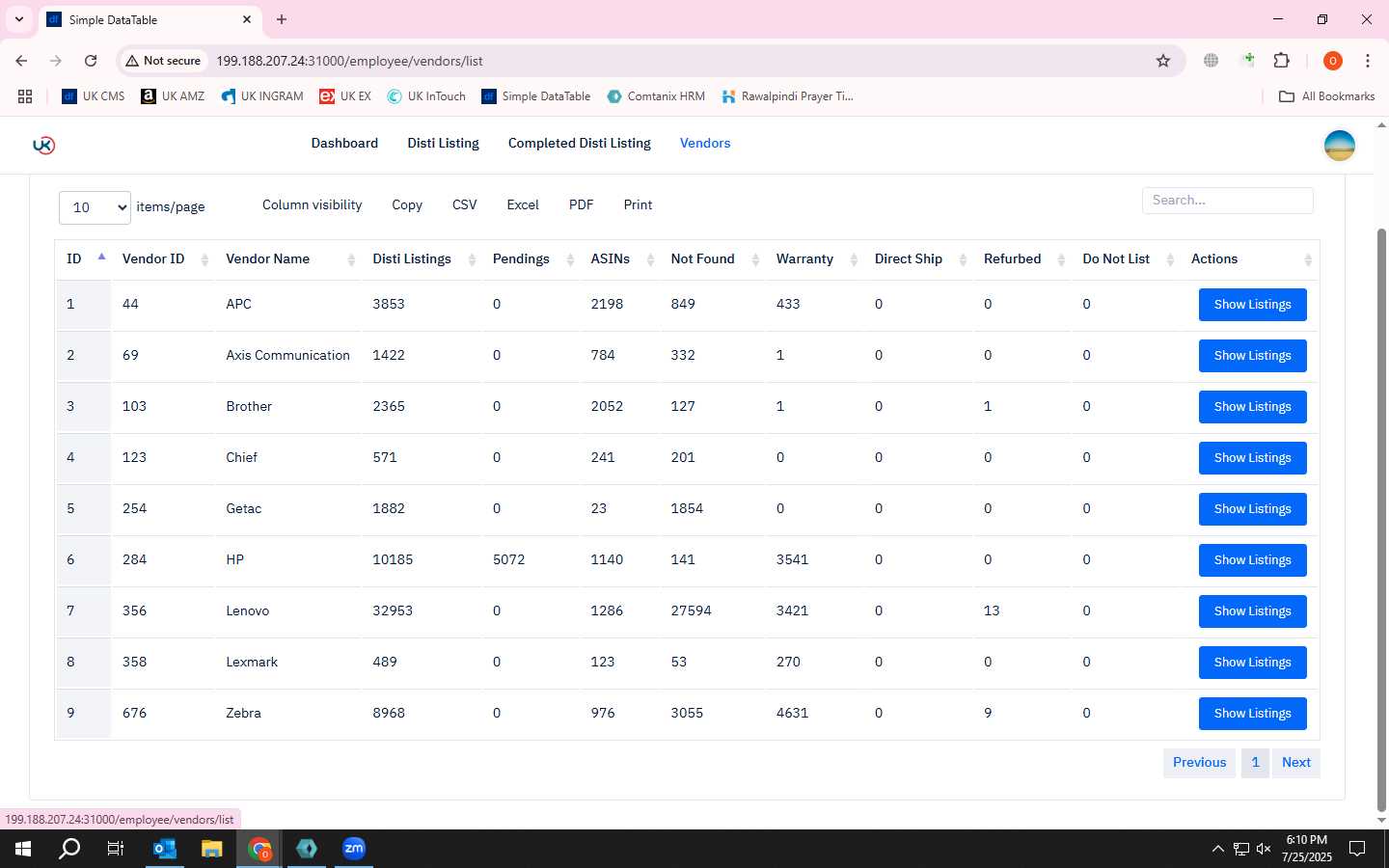Open the Chrome profile circle icon
Screen dimensions: 1389x868
[1333, 61]
